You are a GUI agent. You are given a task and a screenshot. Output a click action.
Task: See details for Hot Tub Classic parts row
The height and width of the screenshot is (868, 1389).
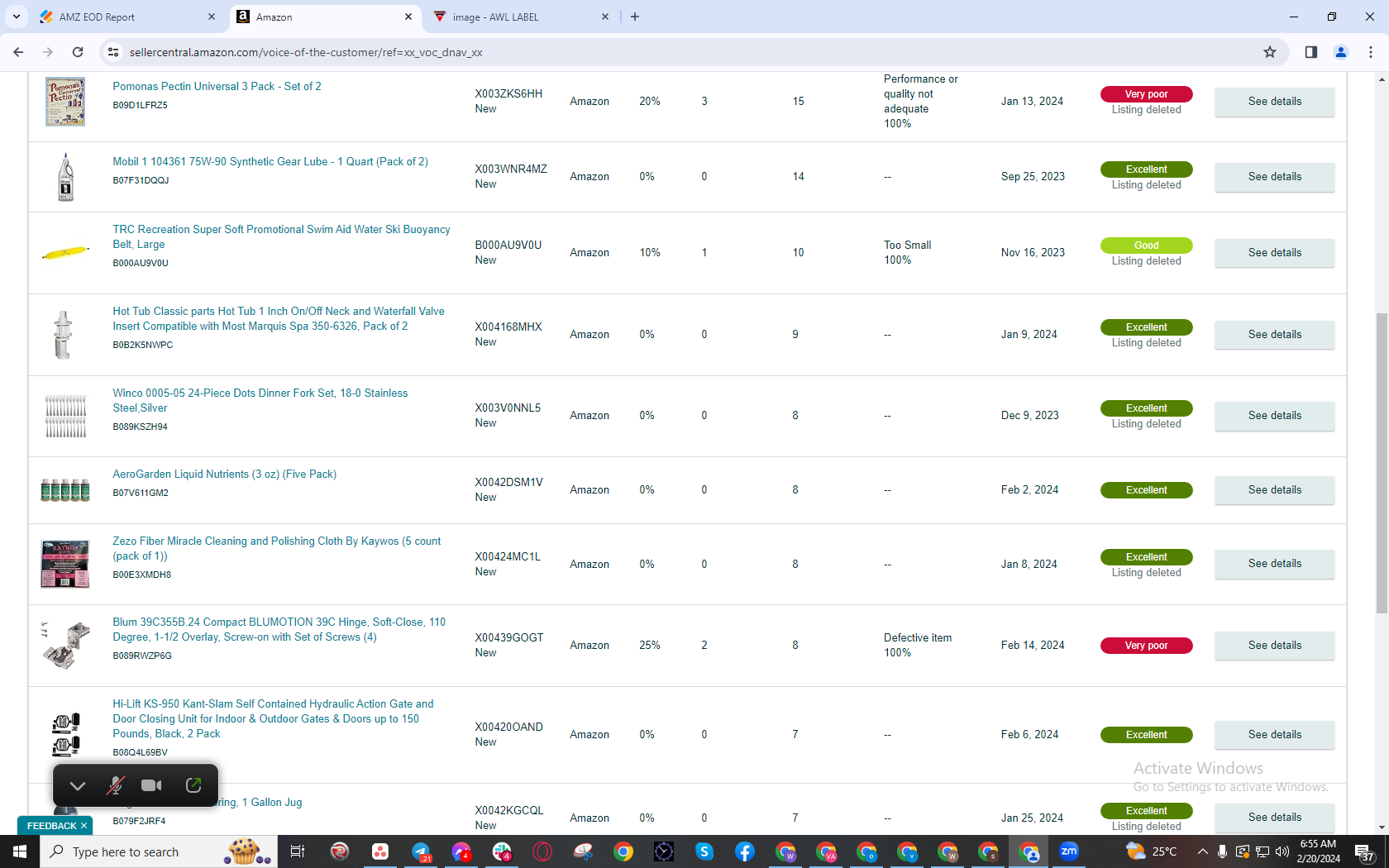coord(1274,335)
